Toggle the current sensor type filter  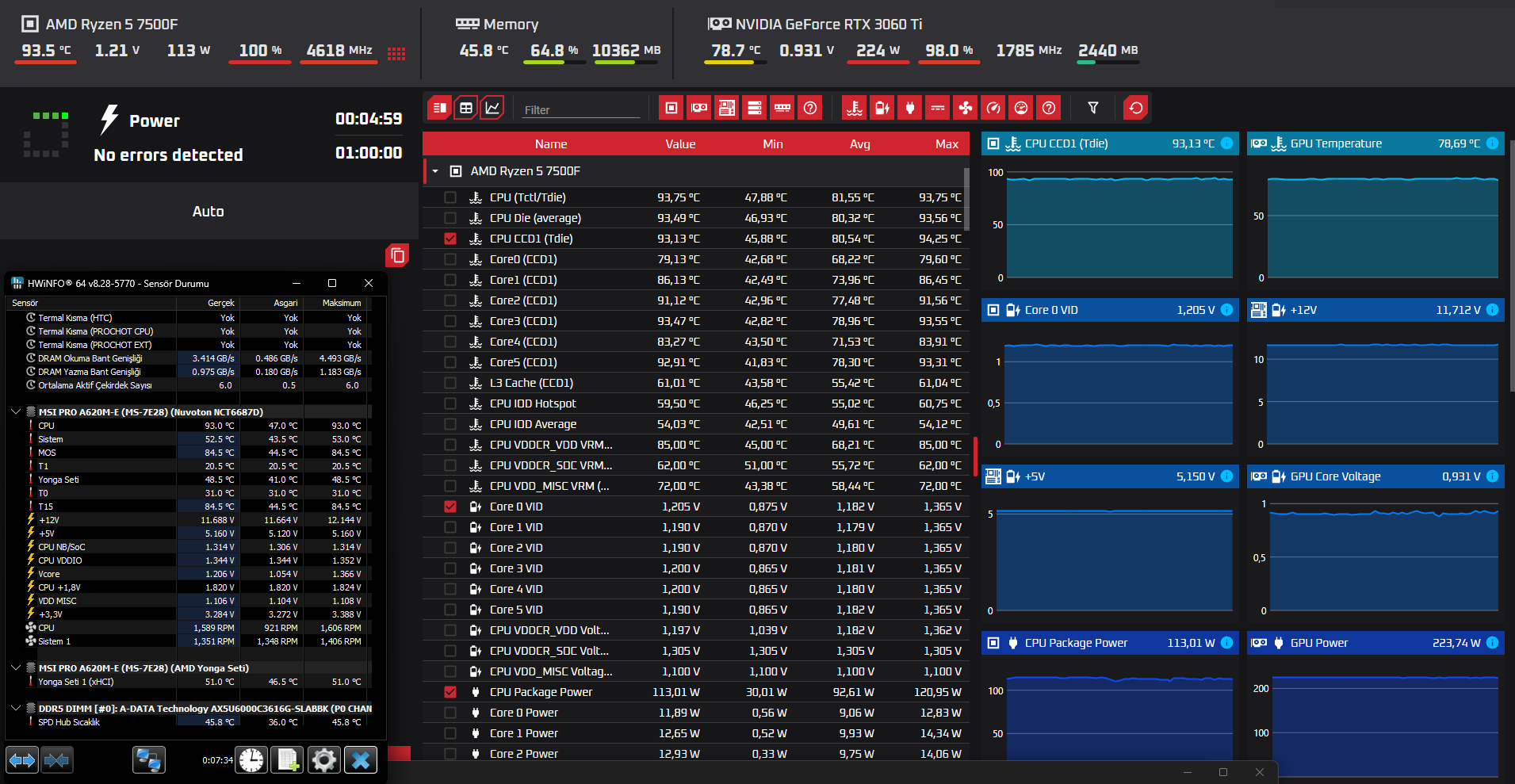[938, 108]
